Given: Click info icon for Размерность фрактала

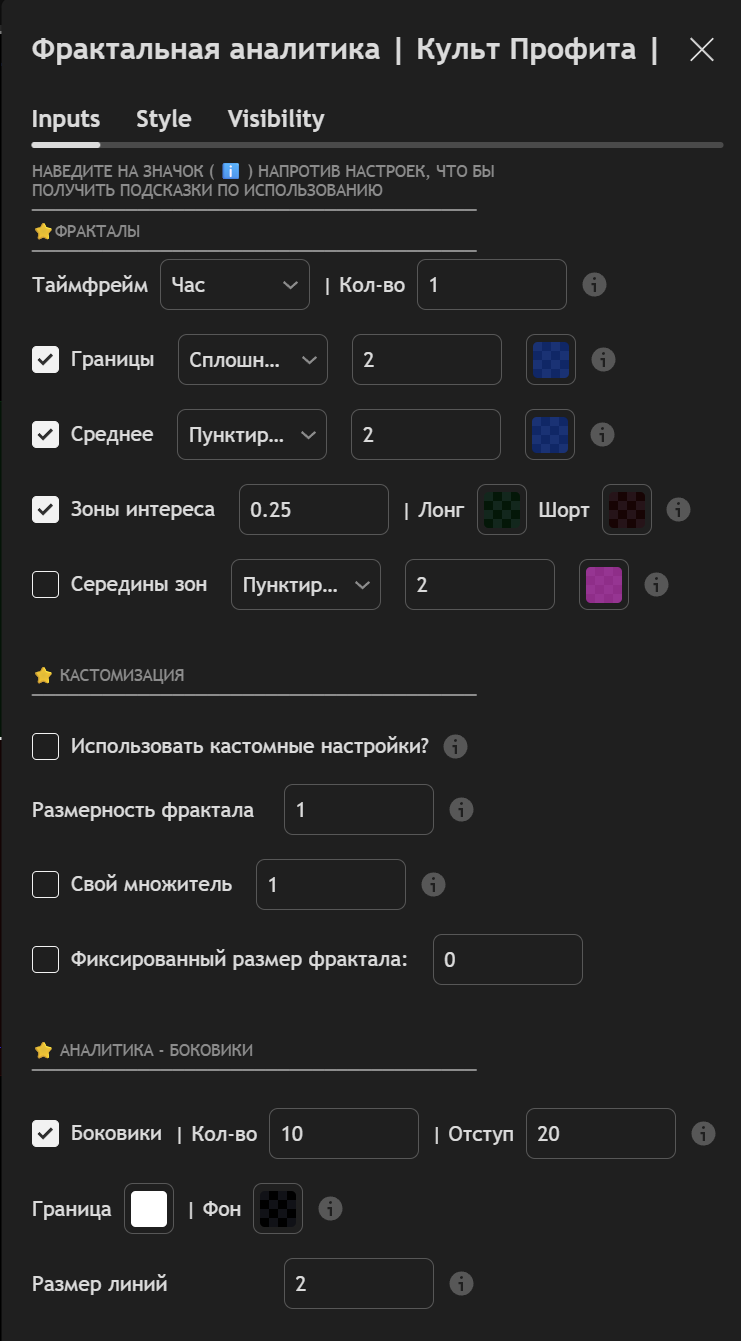Looking at the screenshot, I should [461, 809].
